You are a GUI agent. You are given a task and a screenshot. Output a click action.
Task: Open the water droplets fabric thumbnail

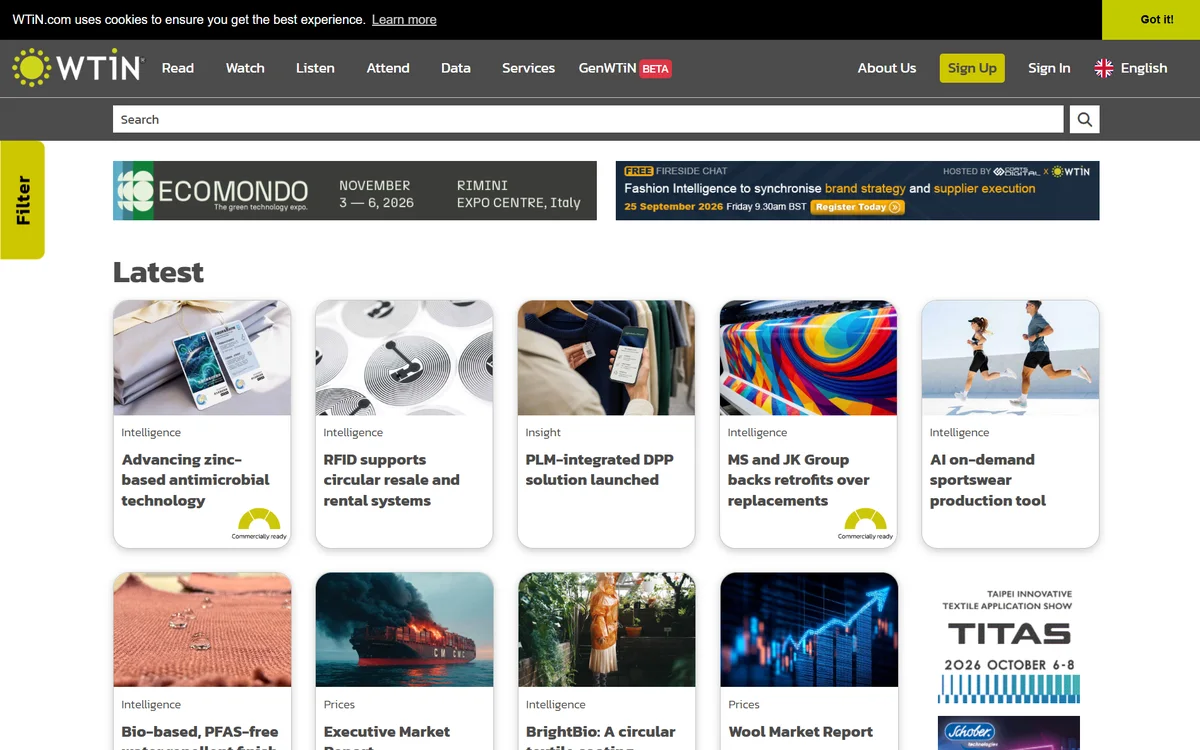[x=202, y=630]
